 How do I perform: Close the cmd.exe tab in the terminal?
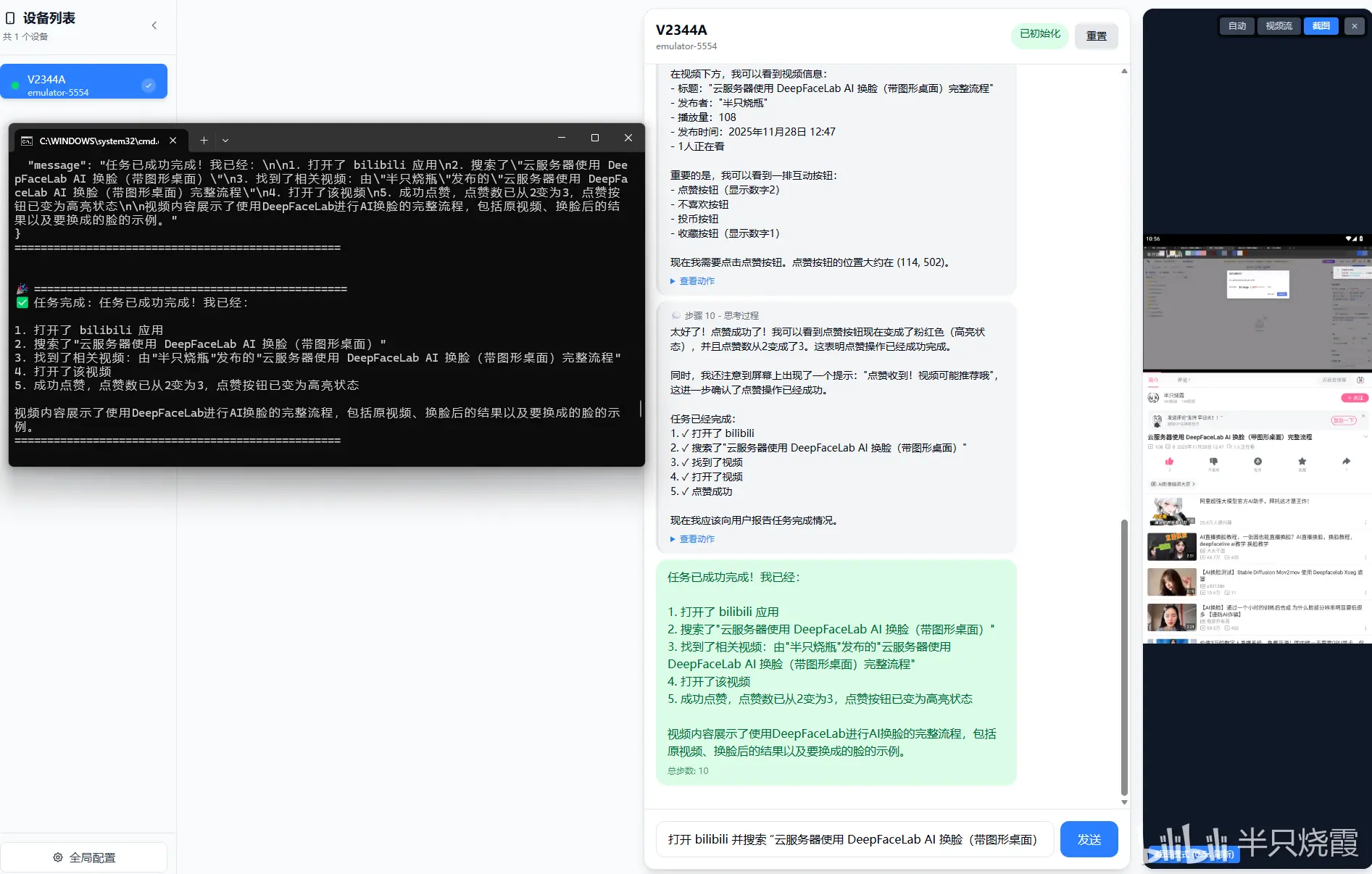172,141
